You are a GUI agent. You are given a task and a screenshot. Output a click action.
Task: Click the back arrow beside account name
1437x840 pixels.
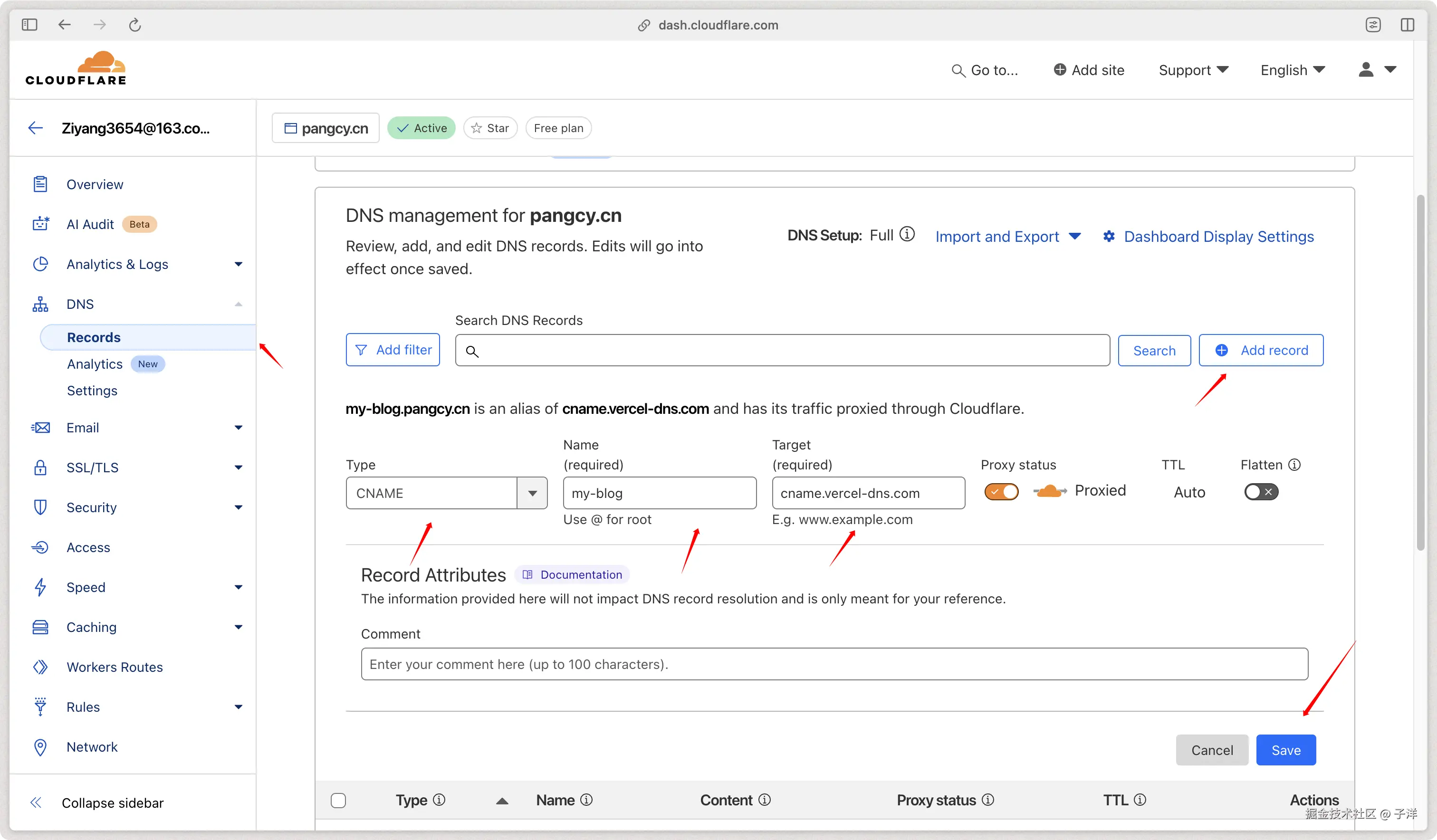[x=35, y=128]
